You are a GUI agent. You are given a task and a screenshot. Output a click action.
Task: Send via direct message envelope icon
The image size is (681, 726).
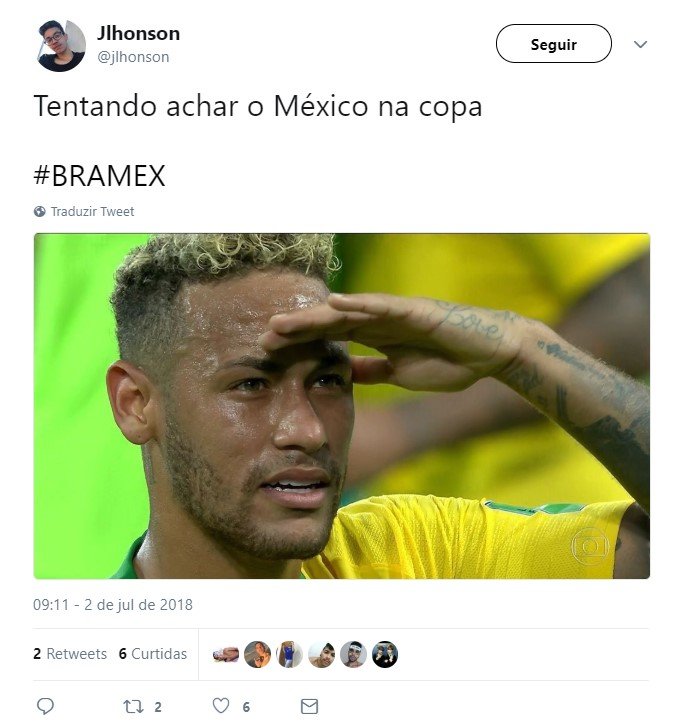click(309, 707)
